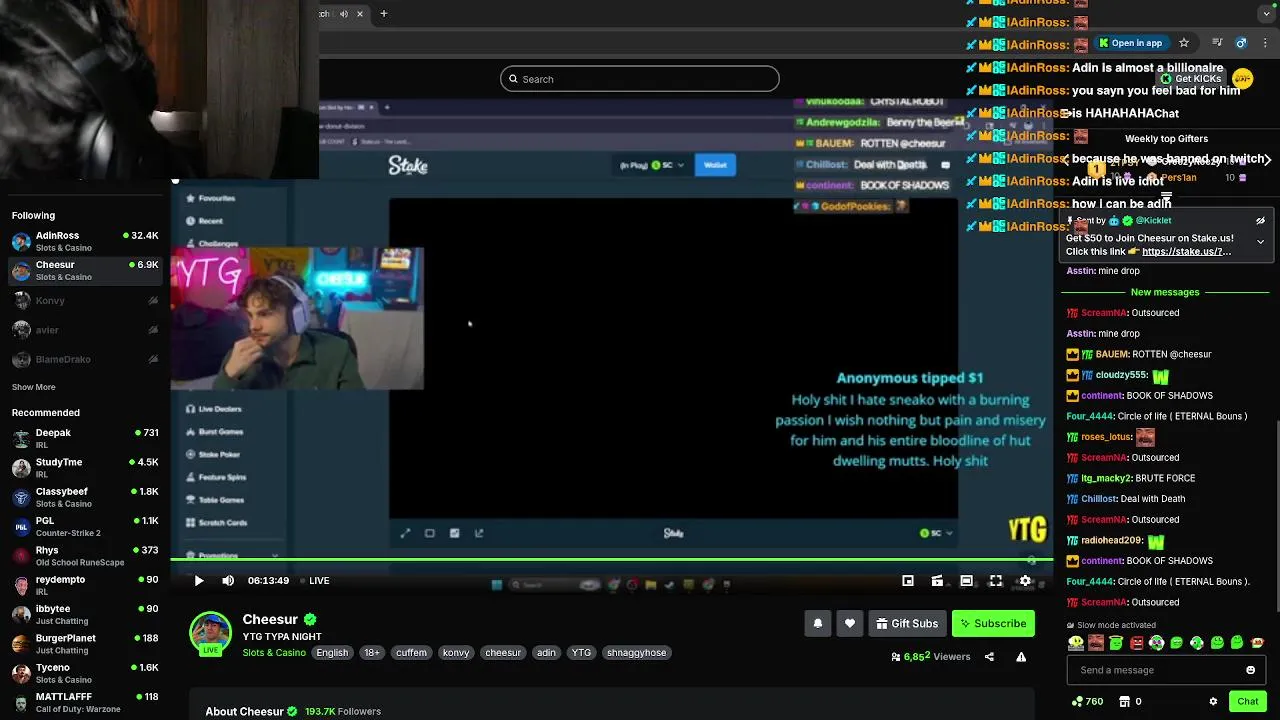
Task: Click the red angry emote
Action: pos(1136,643)
